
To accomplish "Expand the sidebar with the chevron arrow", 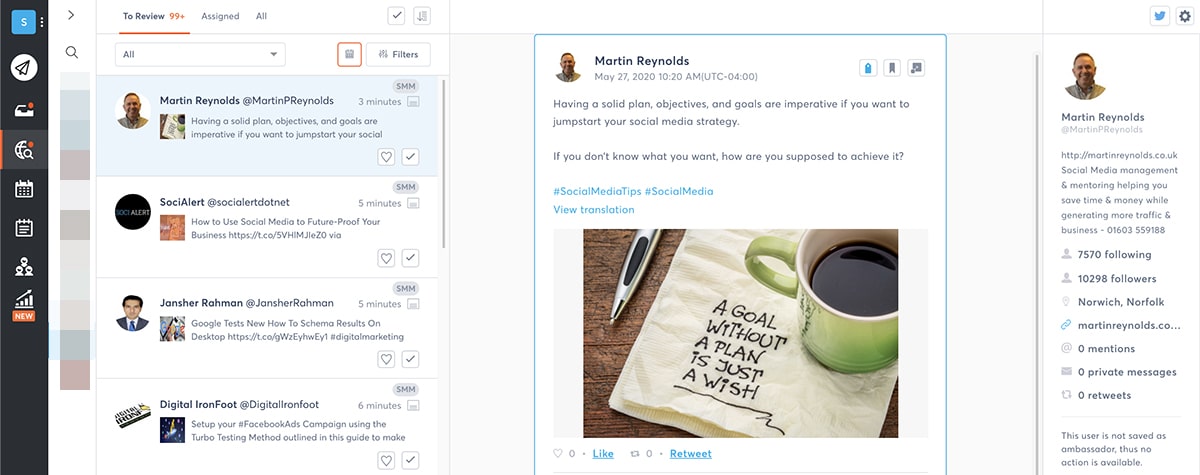I will (x=71, y=15).
